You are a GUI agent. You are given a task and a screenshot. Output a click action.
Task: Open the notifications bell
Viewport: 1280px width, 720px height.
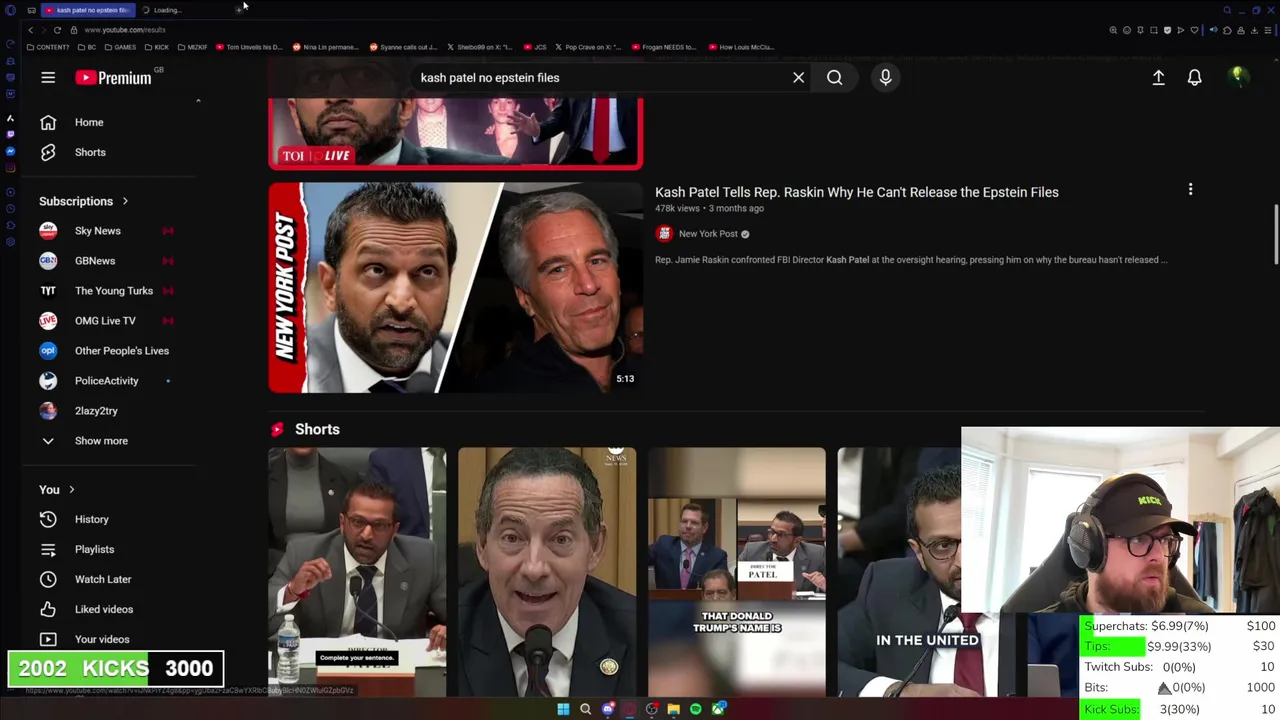pos(1194,78)
